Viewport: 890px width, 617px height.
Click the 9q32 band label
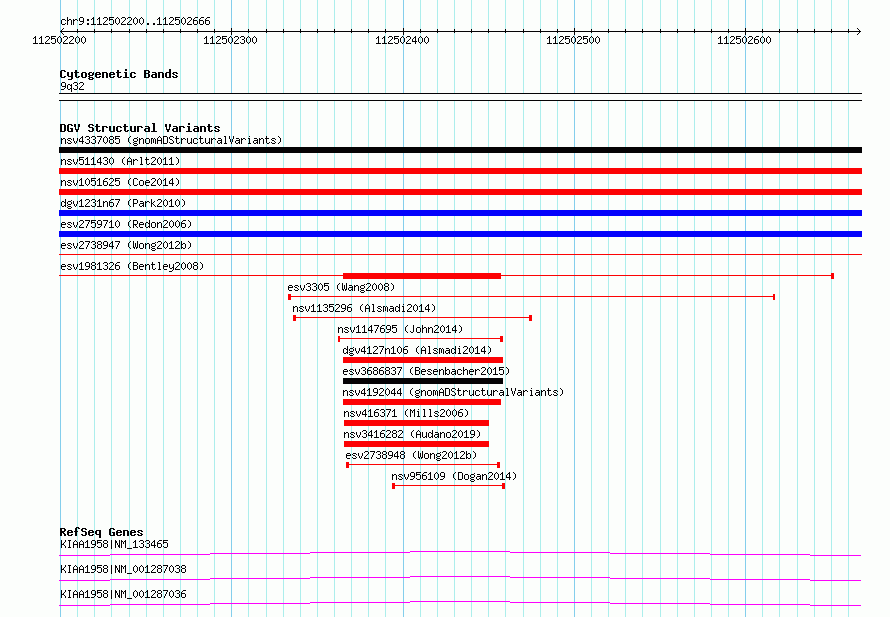click(x=72, y=86)
